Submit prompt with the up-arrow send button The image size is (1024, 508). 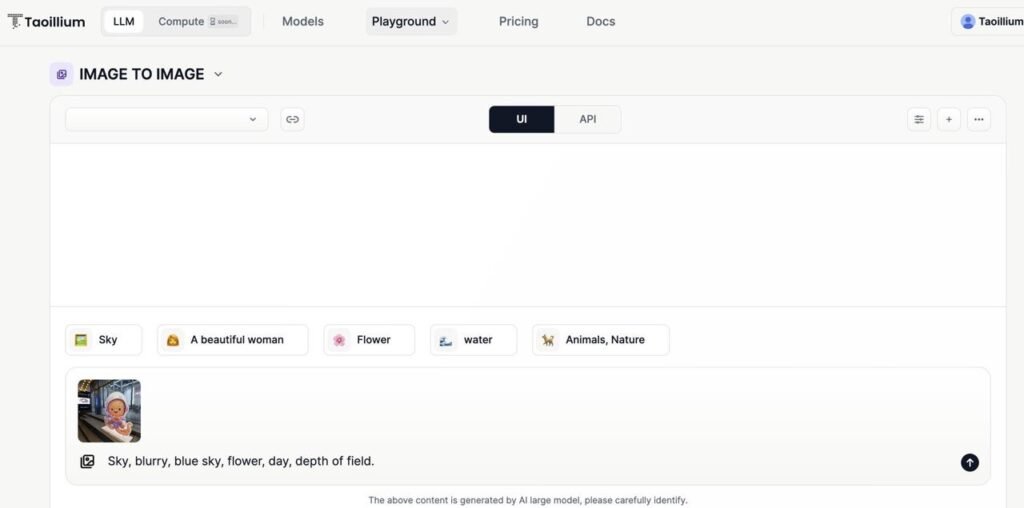(x=970, y=462)
